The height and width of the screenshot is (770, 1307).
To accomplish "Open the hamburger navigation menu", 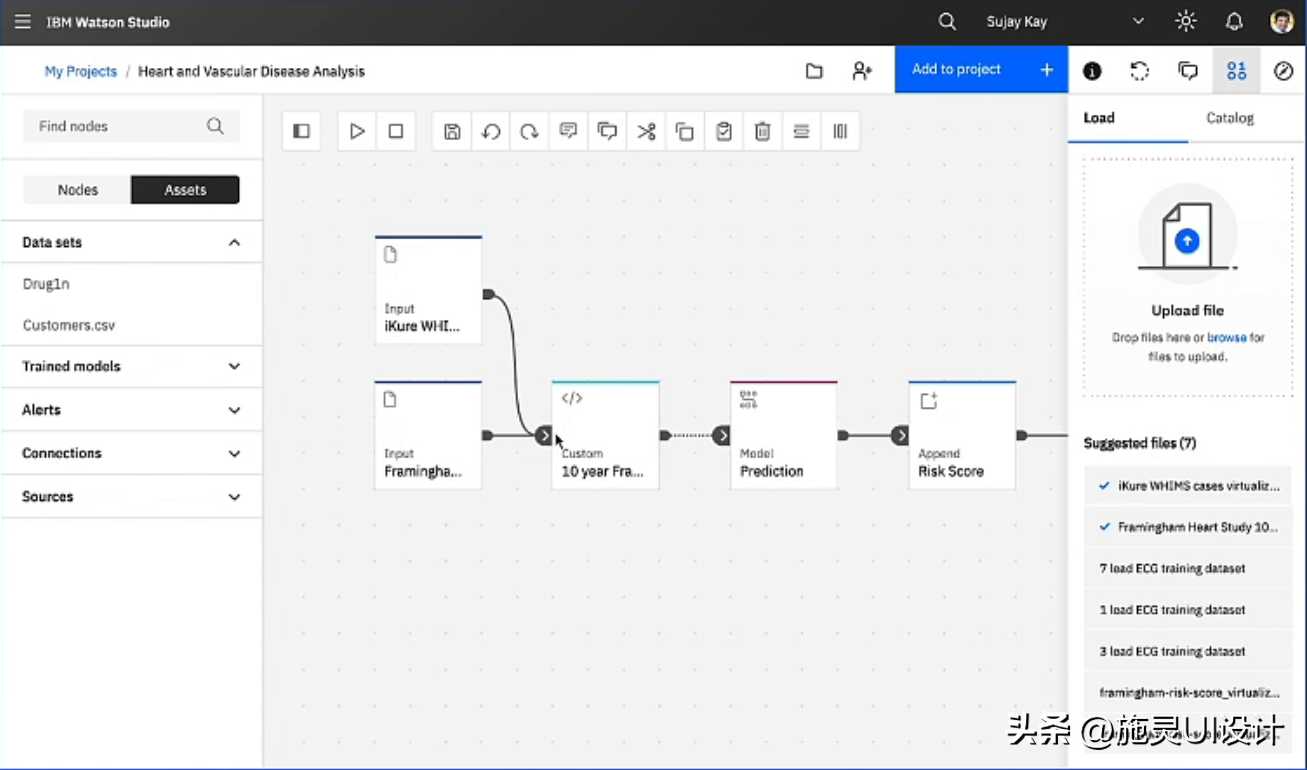I will pos(22,21).
